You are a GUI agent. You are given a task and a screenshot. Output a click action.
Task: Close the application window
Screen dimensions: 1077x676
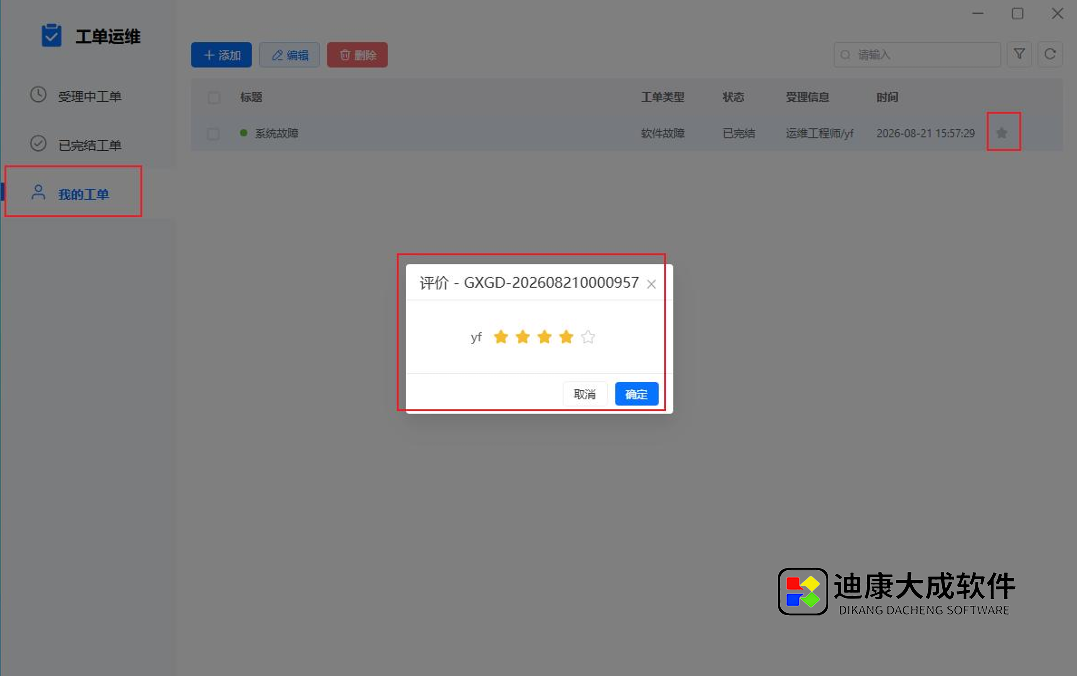1058,14
